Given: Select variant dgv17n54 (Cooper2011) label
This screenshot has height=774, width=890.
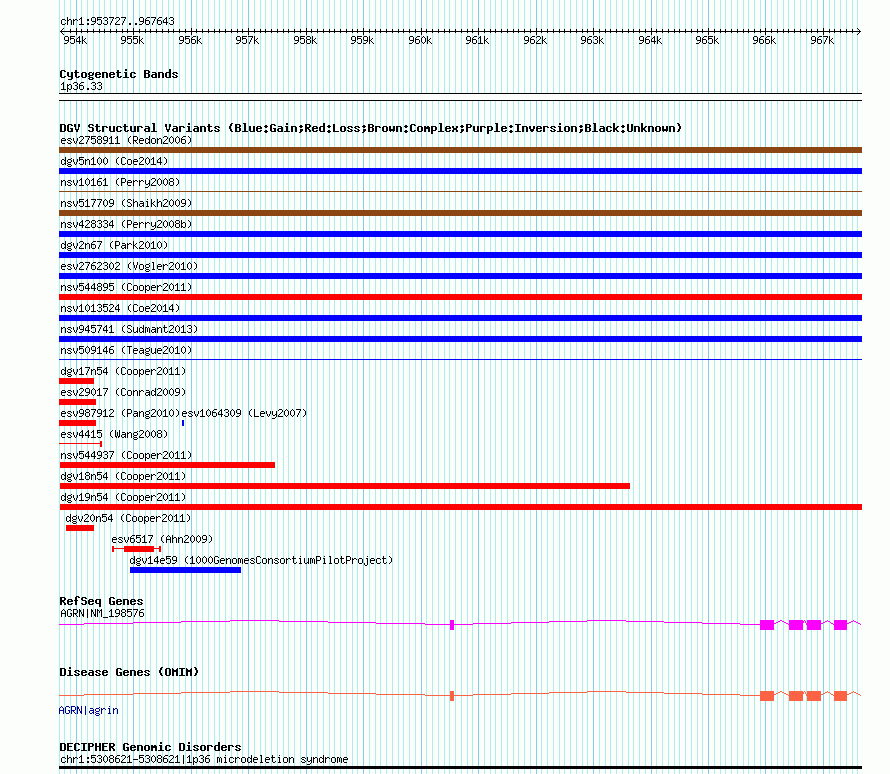Looking at the screenshot, I should click(x=123, y=371).
